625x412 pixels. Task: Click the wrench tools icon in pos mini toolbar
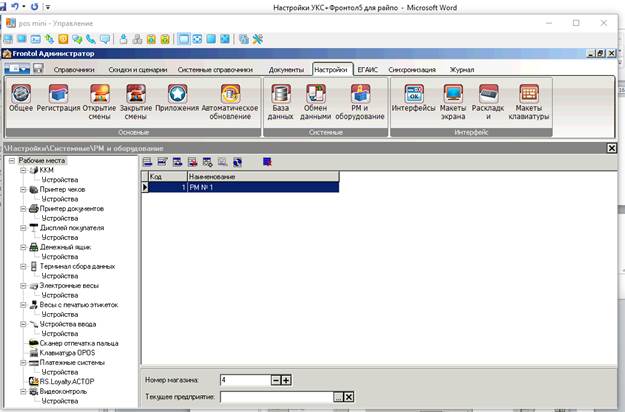click(258, 39)
